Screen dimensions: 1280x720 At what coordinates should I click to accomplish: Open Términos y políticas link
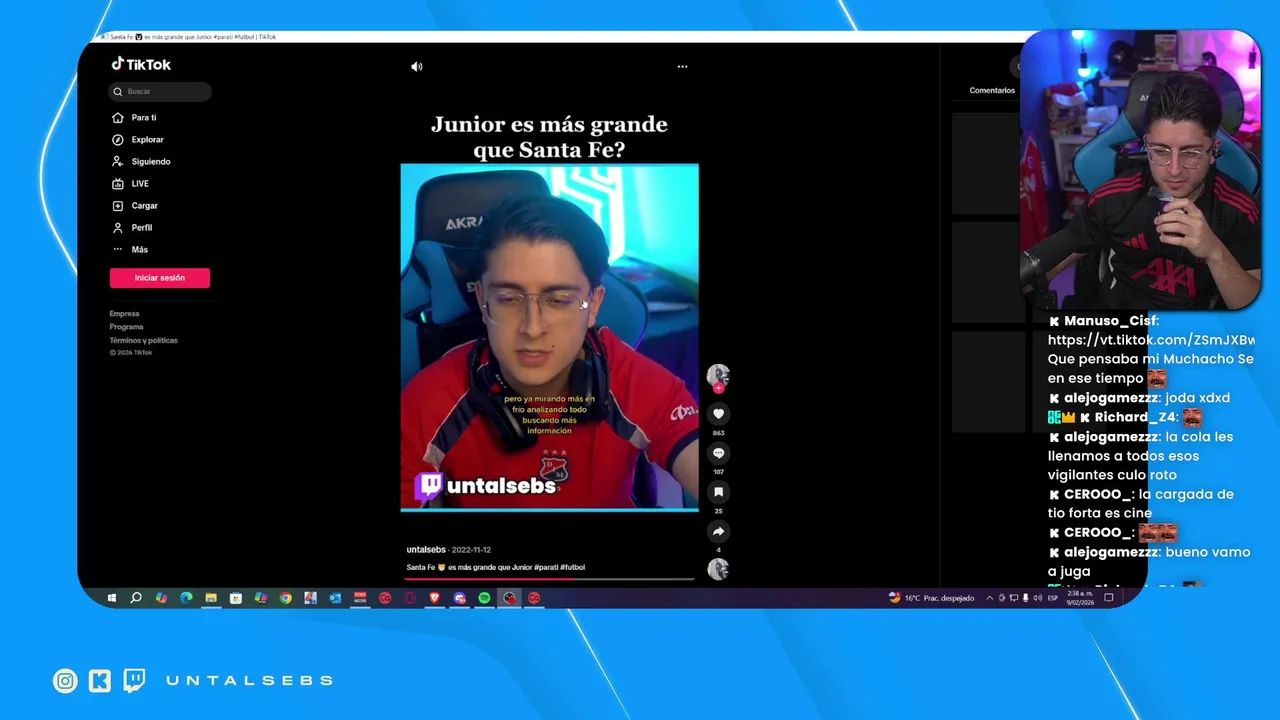[x=143, y=340]
